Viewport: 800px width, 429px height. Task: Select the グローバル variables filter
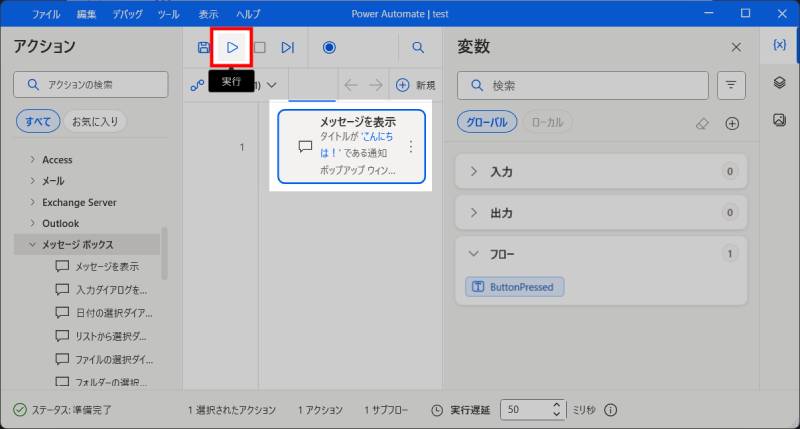coord(487,122)
